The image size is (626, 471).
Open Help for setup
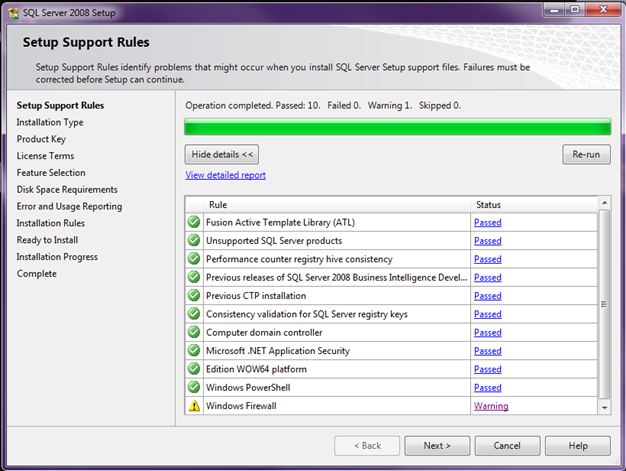[x=578, y=445]
